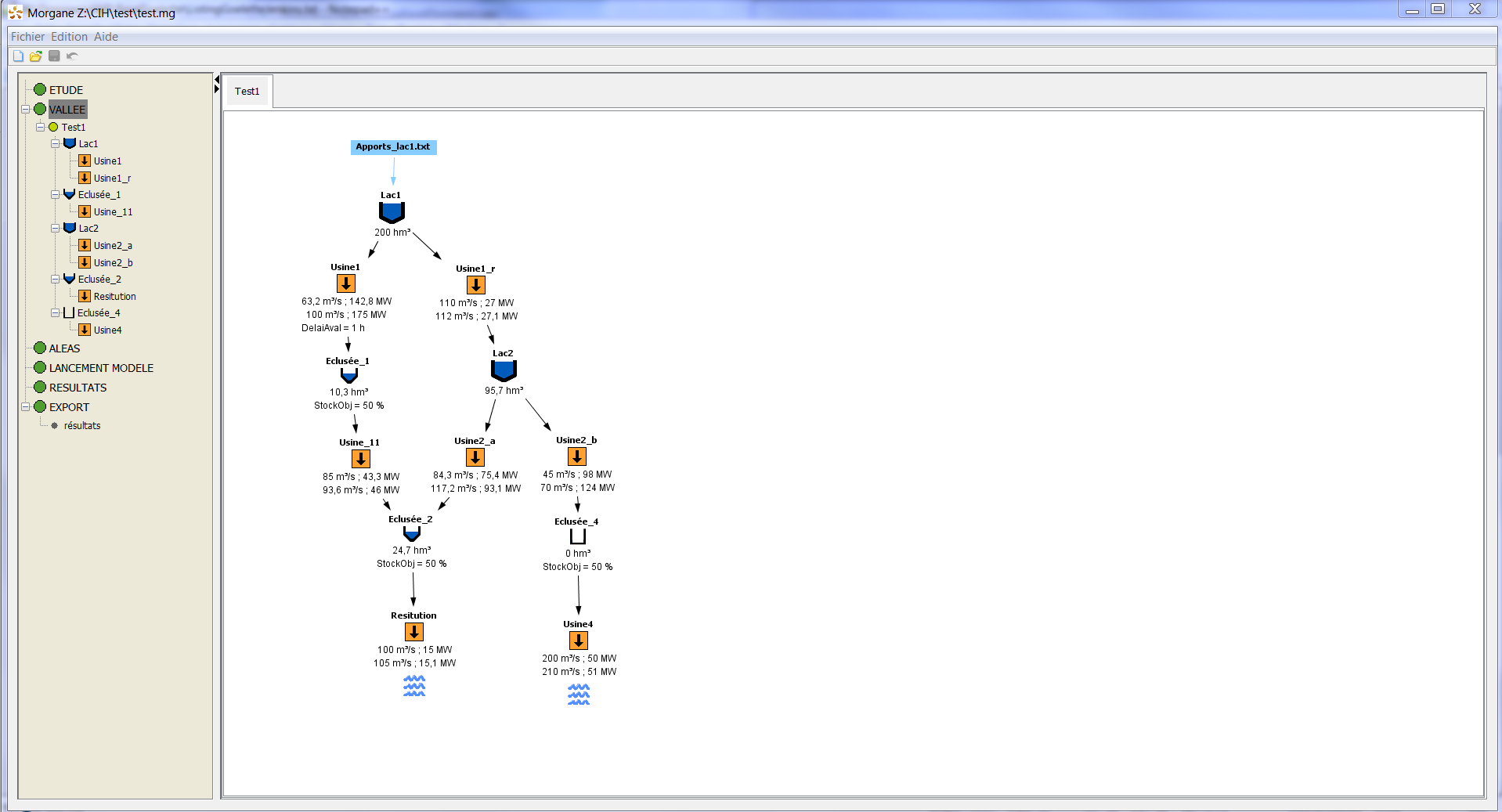Click '45 m³/s ; 98 MW' under Usine2_b

pyautogui.click(x=577, y=475)
